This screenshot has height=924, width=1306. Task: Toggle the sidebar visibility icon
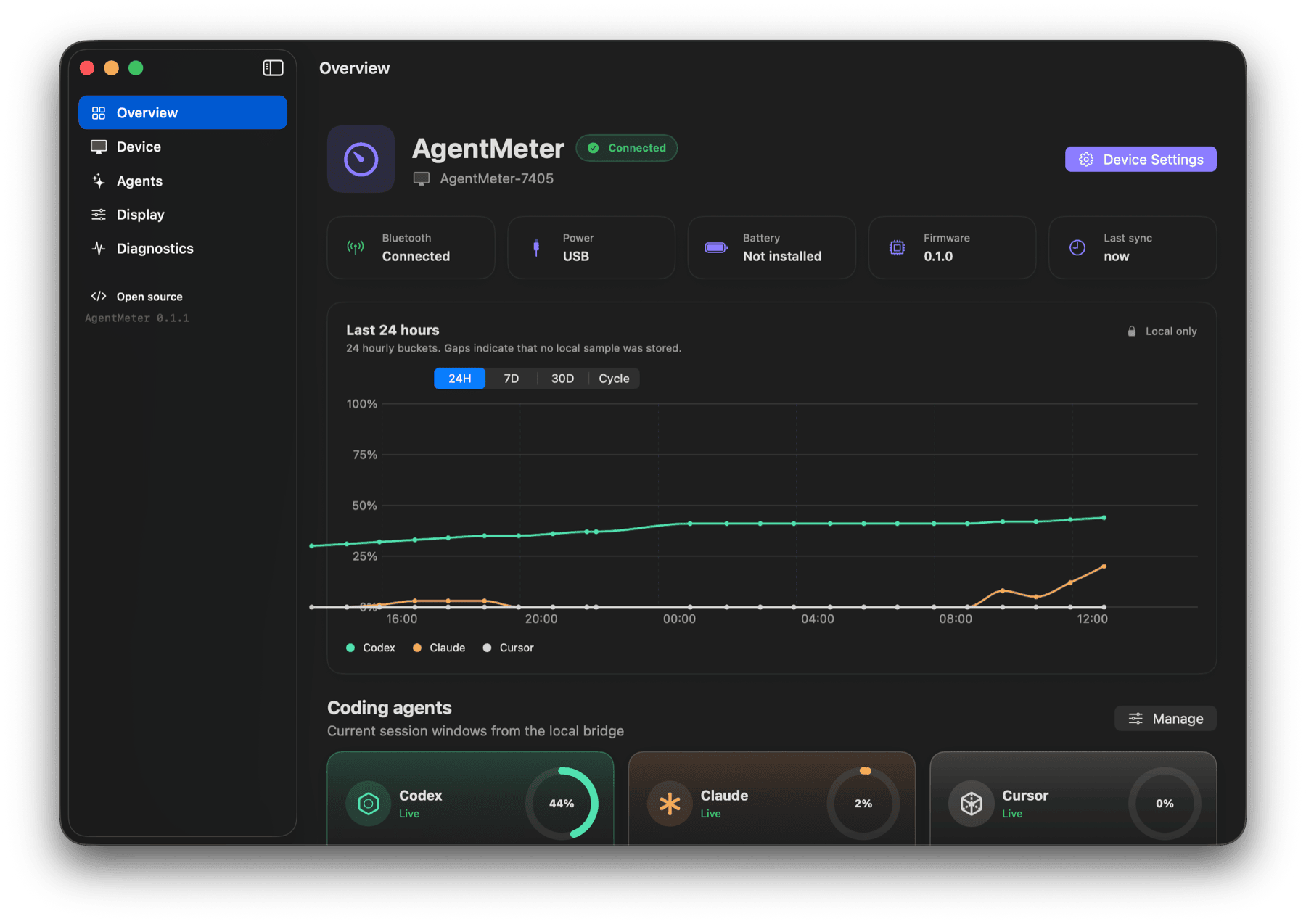(x=273, y=68)
